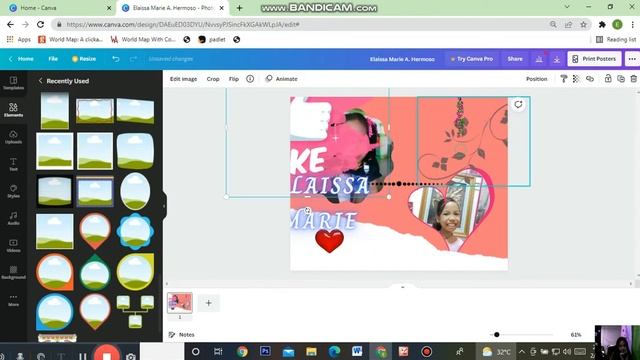
Task: Open the padlet bookmark
Action: 212,40
